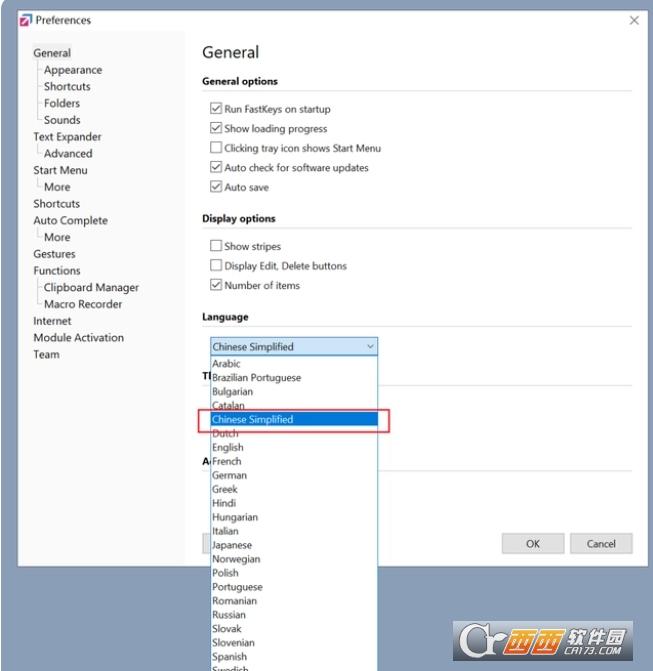Select Norwegian language entry
This screenshot has height=671, width=653.
coord(294,559)
